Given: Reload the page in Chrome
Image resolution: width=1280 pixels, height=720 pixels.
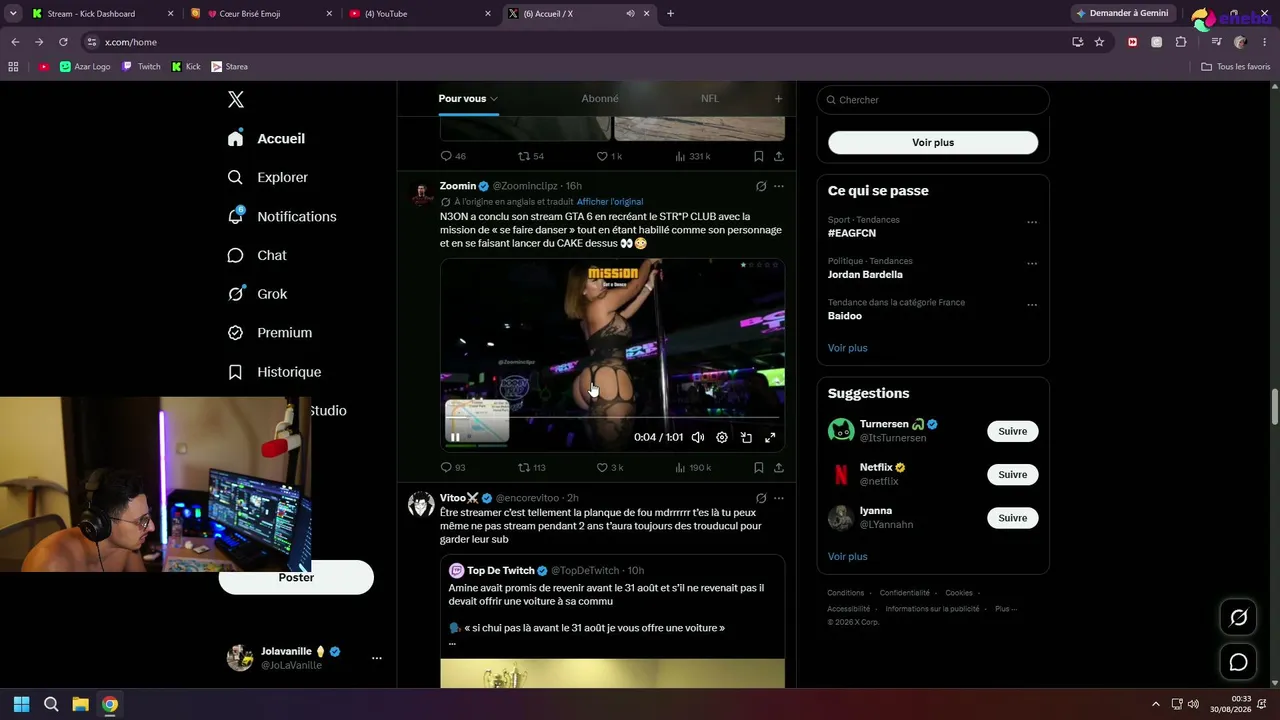Looking at the screenshot, I should click(x=63, y=42).
